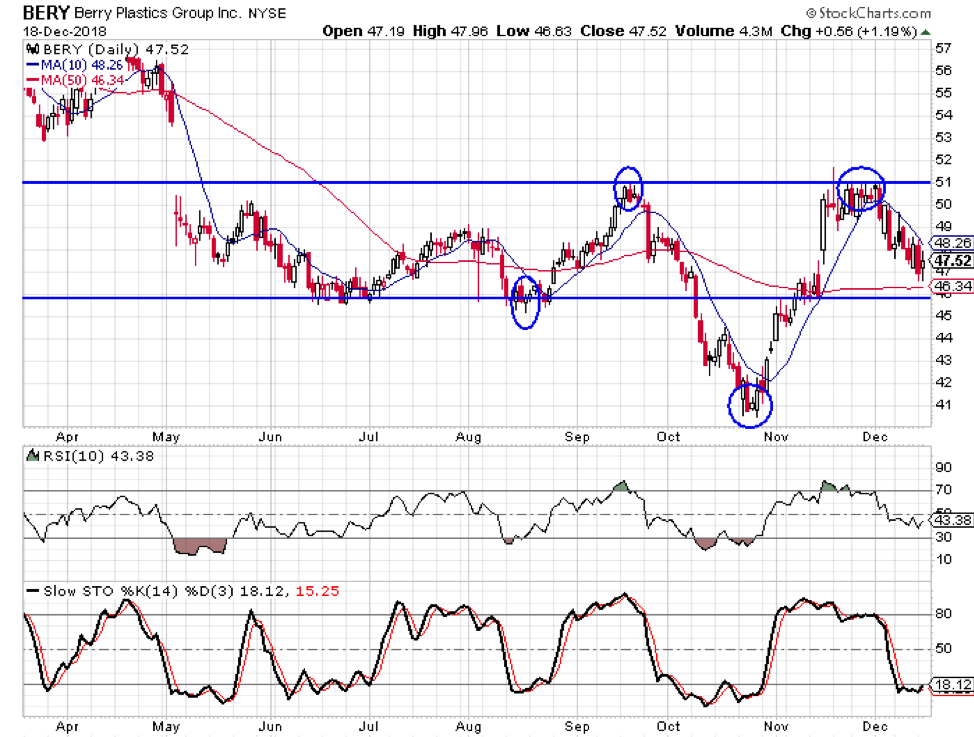Click the MA(10) 48.26 legend text
This screenshot has width=974, height=737.
coord(82,65)
